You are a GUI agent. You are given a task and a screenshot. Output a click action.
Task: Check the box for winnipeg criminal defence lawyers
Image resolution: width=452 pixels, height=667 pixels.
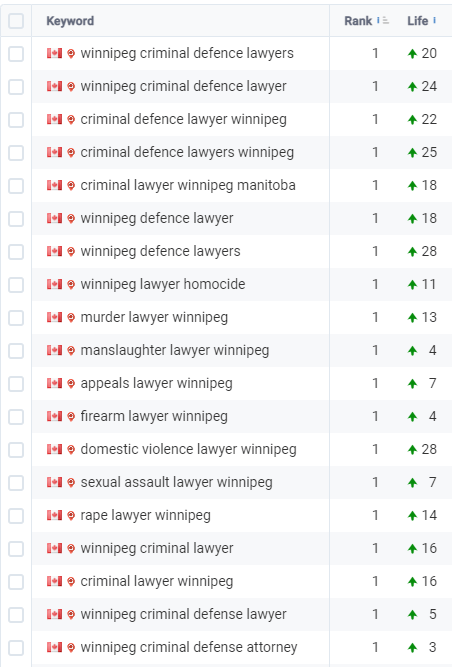coord(16,54)
